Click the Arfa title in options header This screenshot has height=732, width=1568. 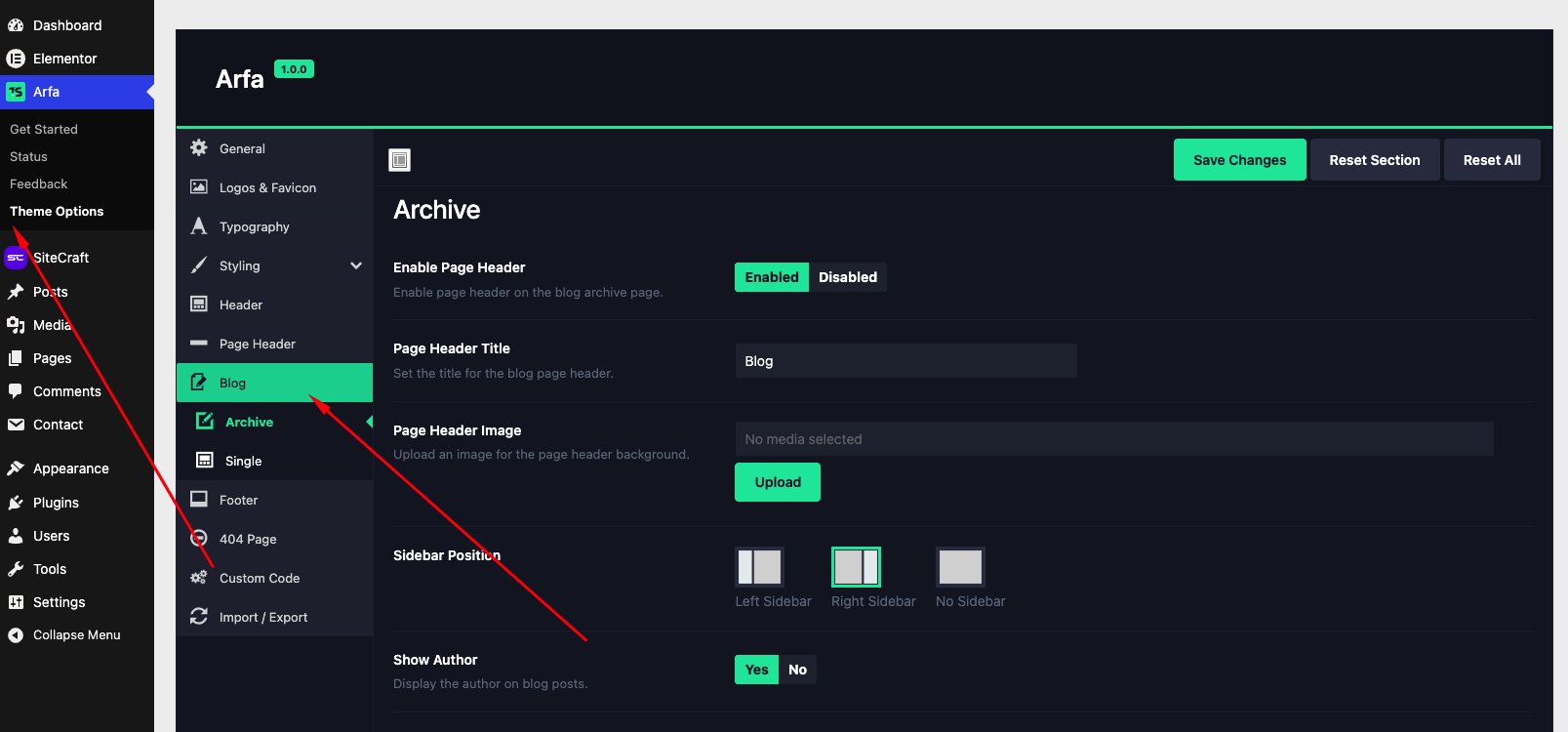[x=240, y=79]
